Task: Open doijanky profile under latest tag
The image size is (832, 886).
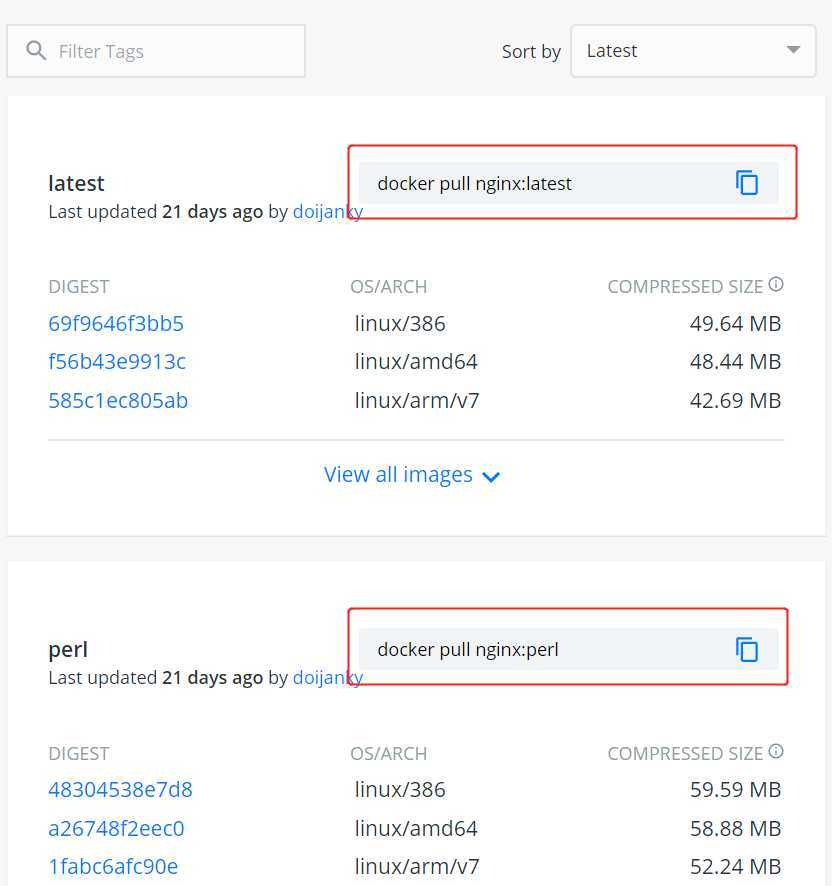Action: (328, 212)
